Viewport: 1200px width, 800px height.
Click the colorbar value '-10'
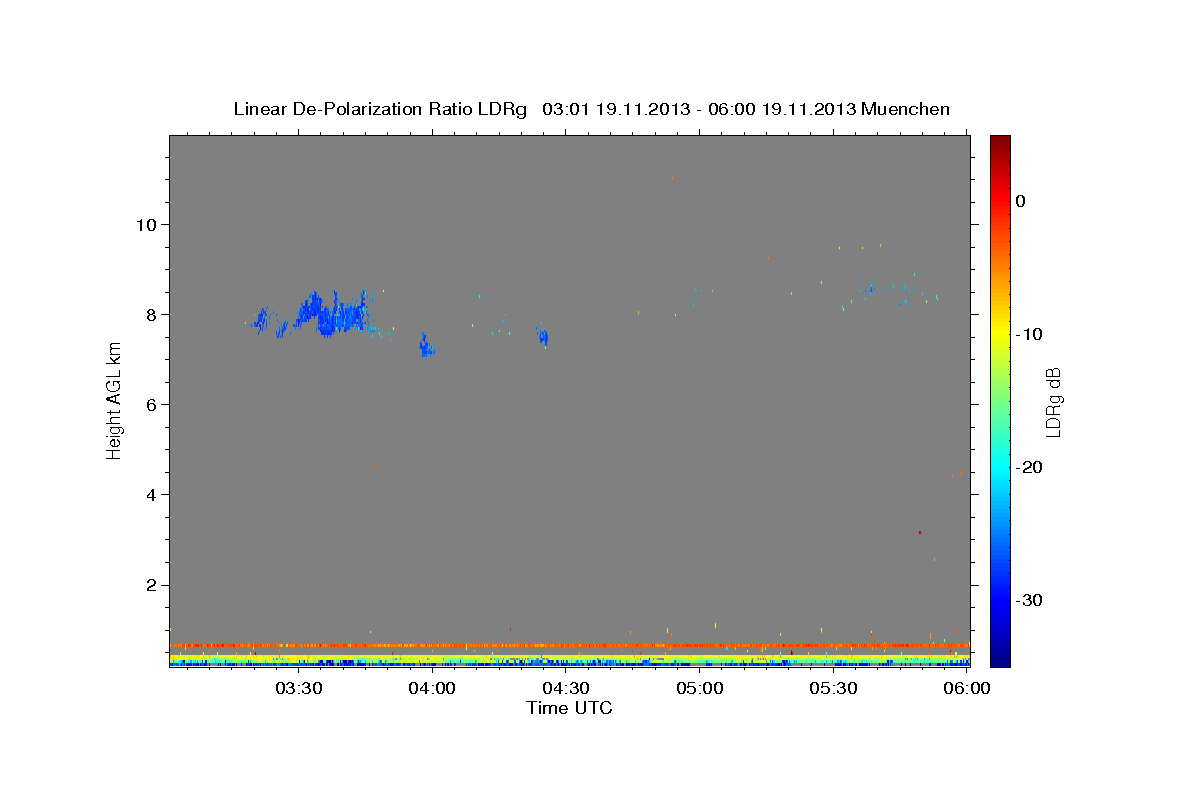point(1028,334)
